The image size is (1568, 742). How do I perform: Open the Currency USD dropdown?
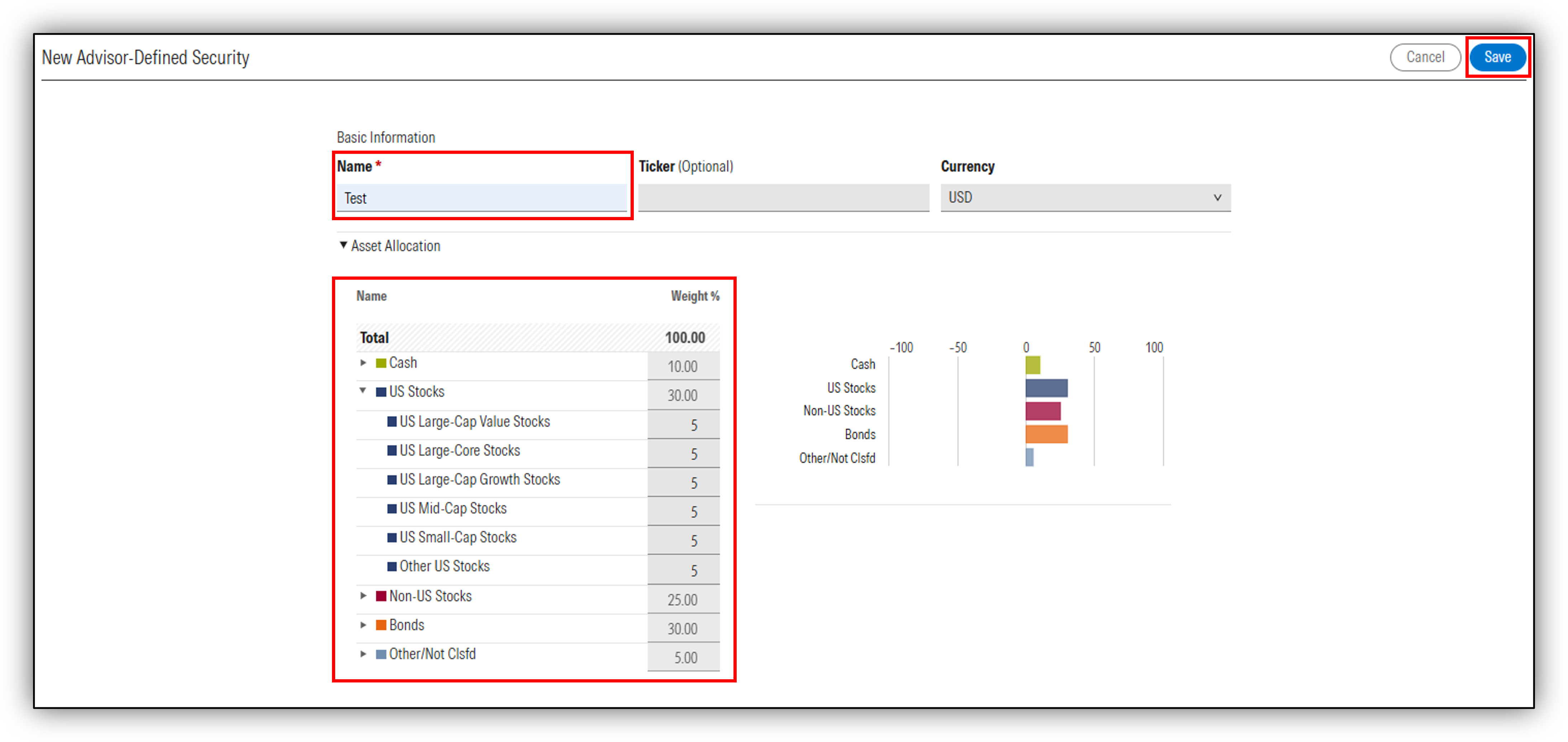(1085, 198)
